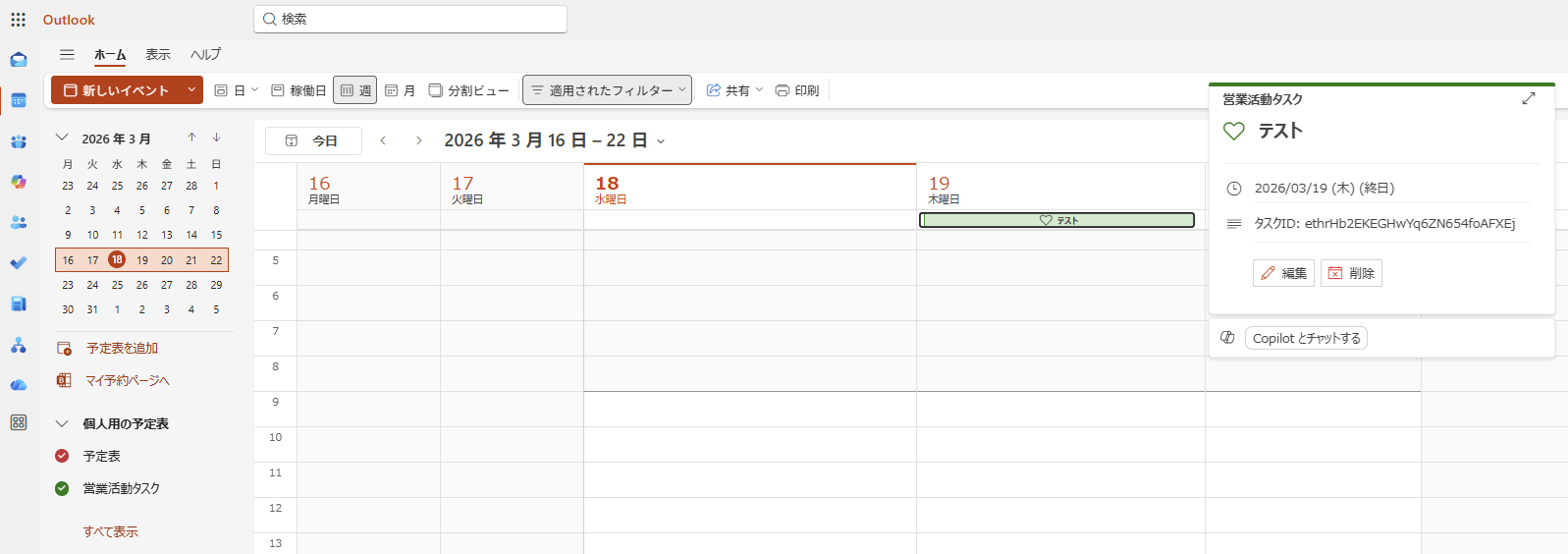Open the To Do checkmark app

coord(19,263)
